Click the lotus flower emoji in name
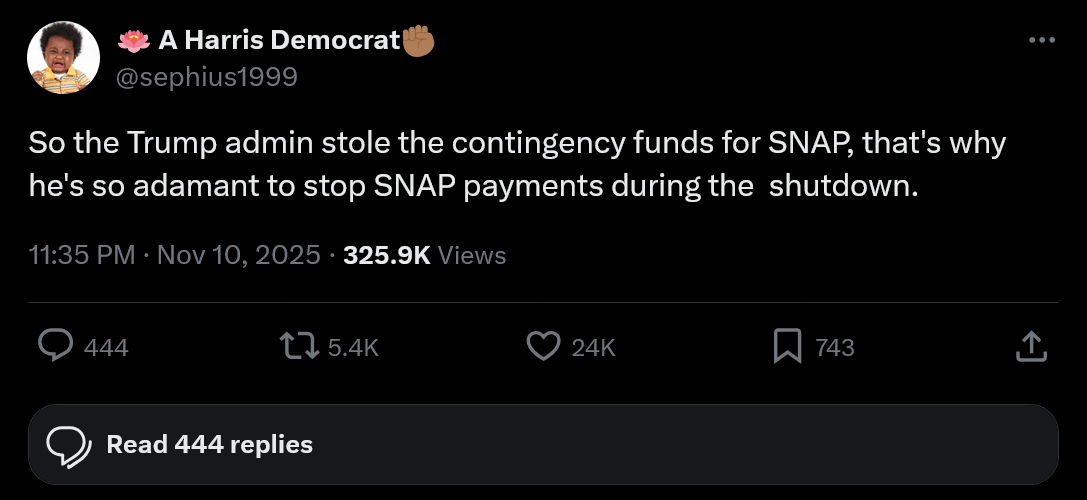The height and width of the screenshot is (500, 1087). (133, 40)
